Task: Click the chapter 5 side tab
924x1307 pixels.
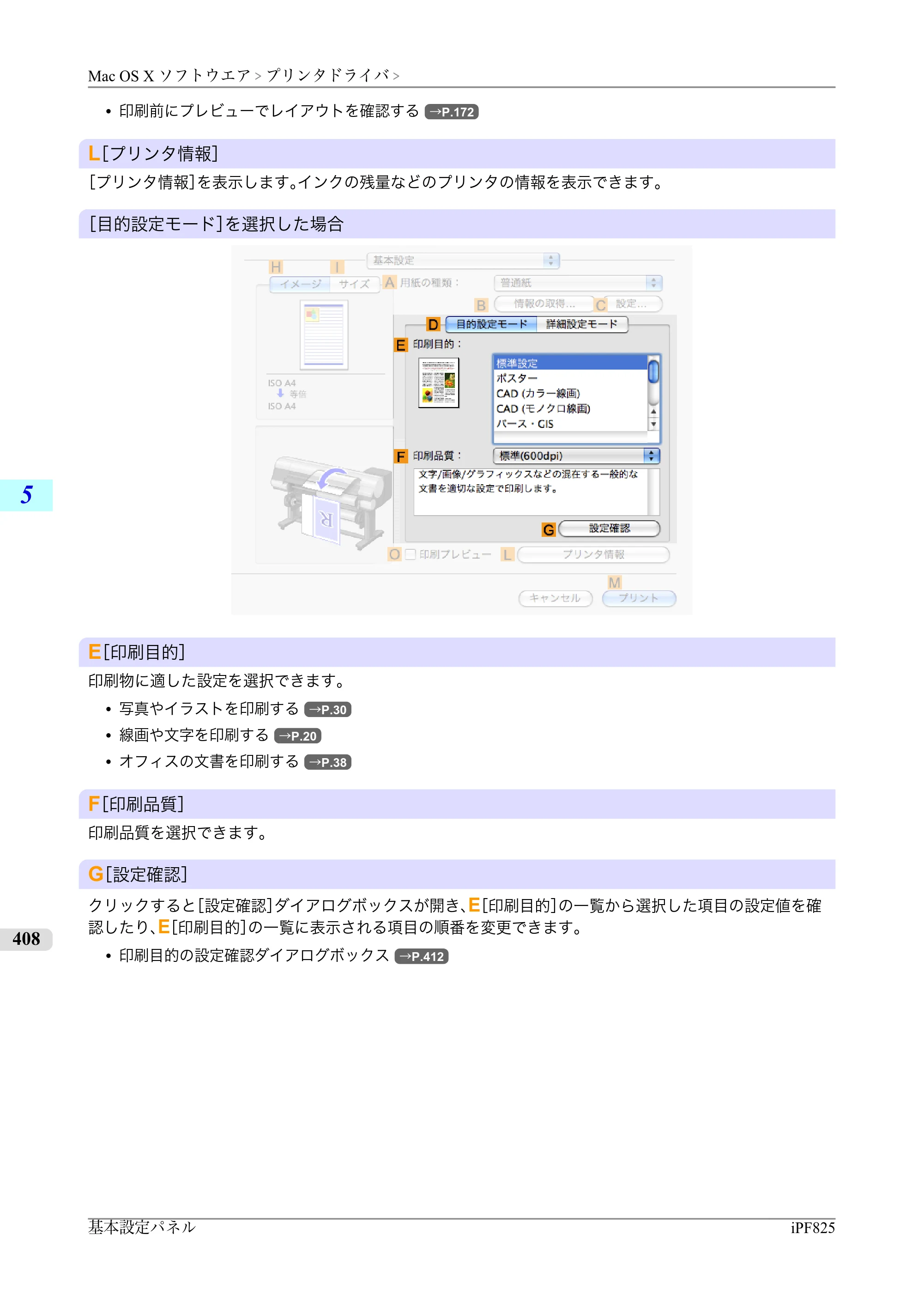Action: [26, 495]
